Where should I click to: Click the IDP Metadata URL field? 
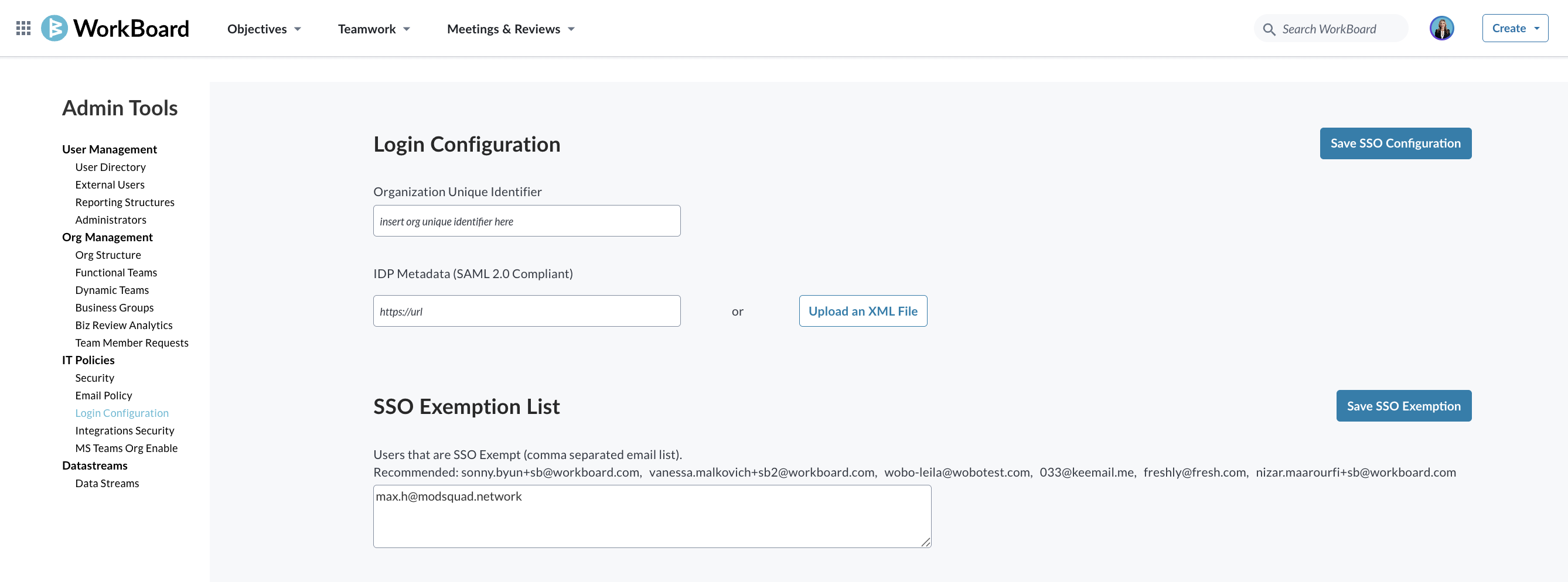click(527, 311)
